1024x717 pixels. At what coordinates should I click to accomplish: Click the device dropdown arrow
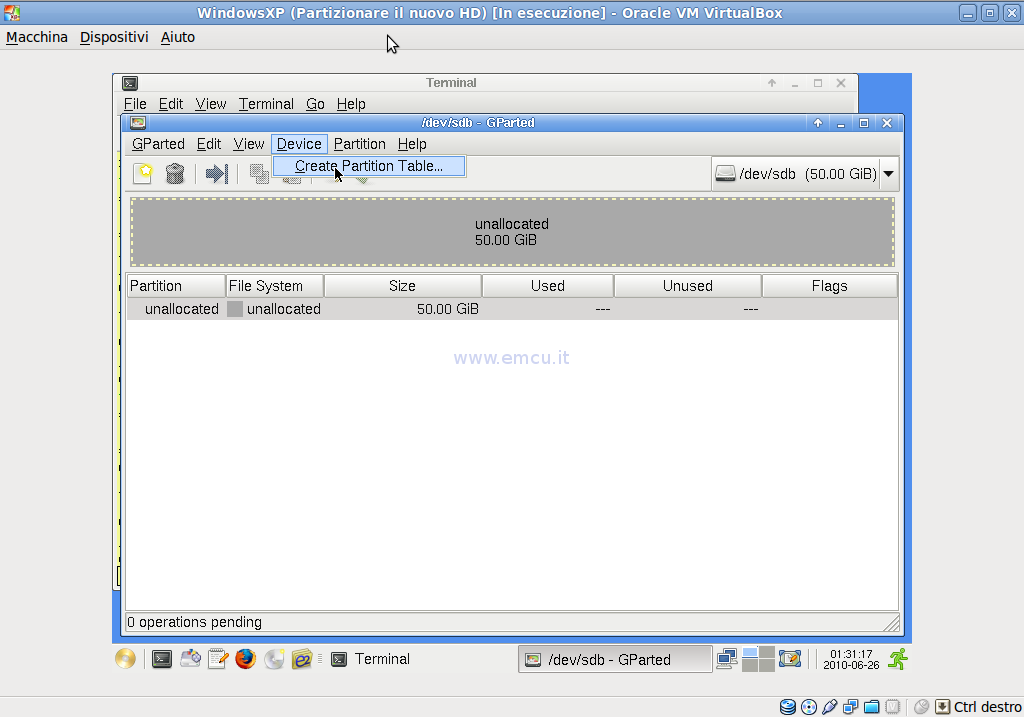point(888,174)
